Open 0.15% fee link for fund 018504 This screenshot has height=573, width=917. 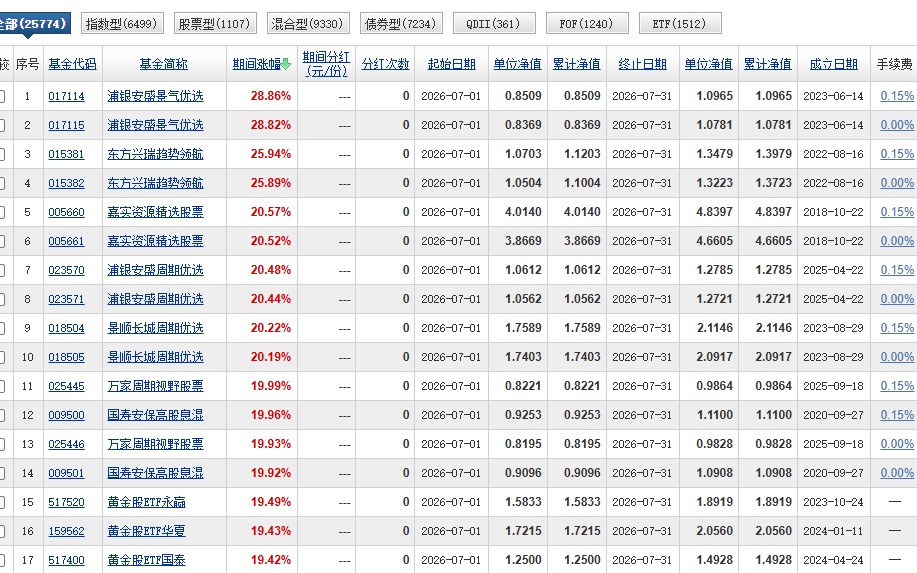[x=897, y=328]
